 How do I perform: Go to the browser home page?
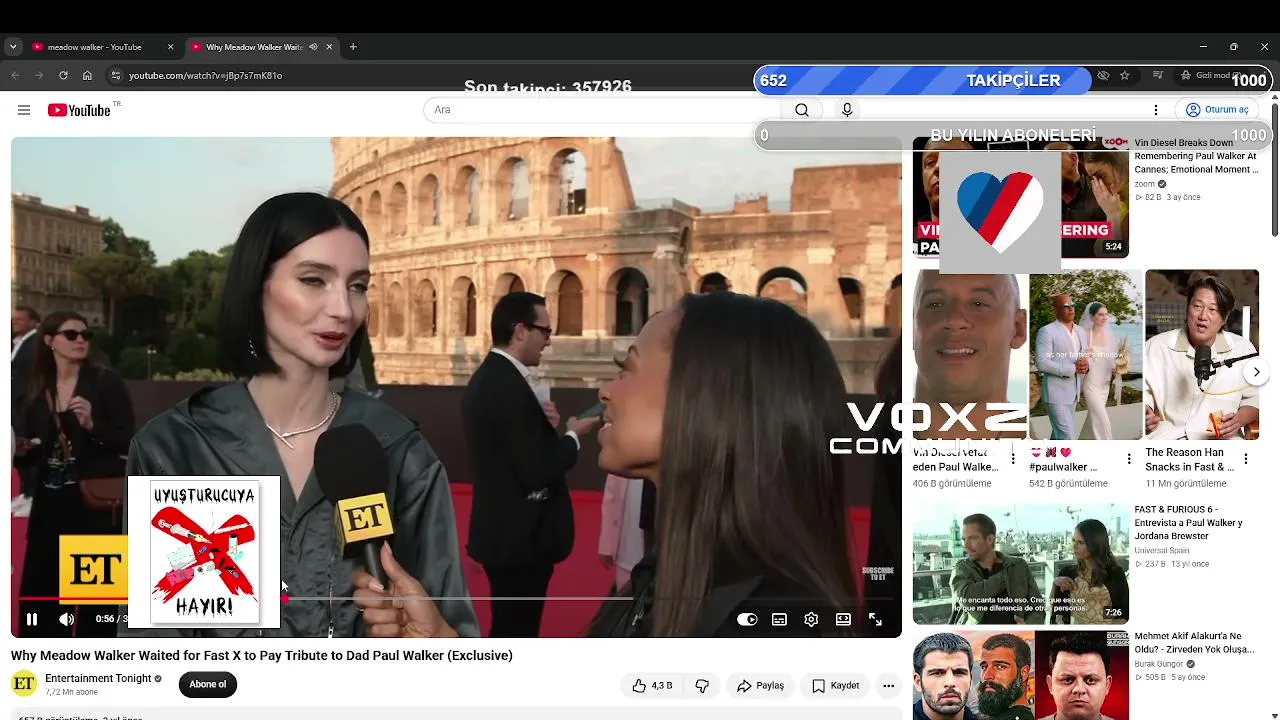[87, 75]
